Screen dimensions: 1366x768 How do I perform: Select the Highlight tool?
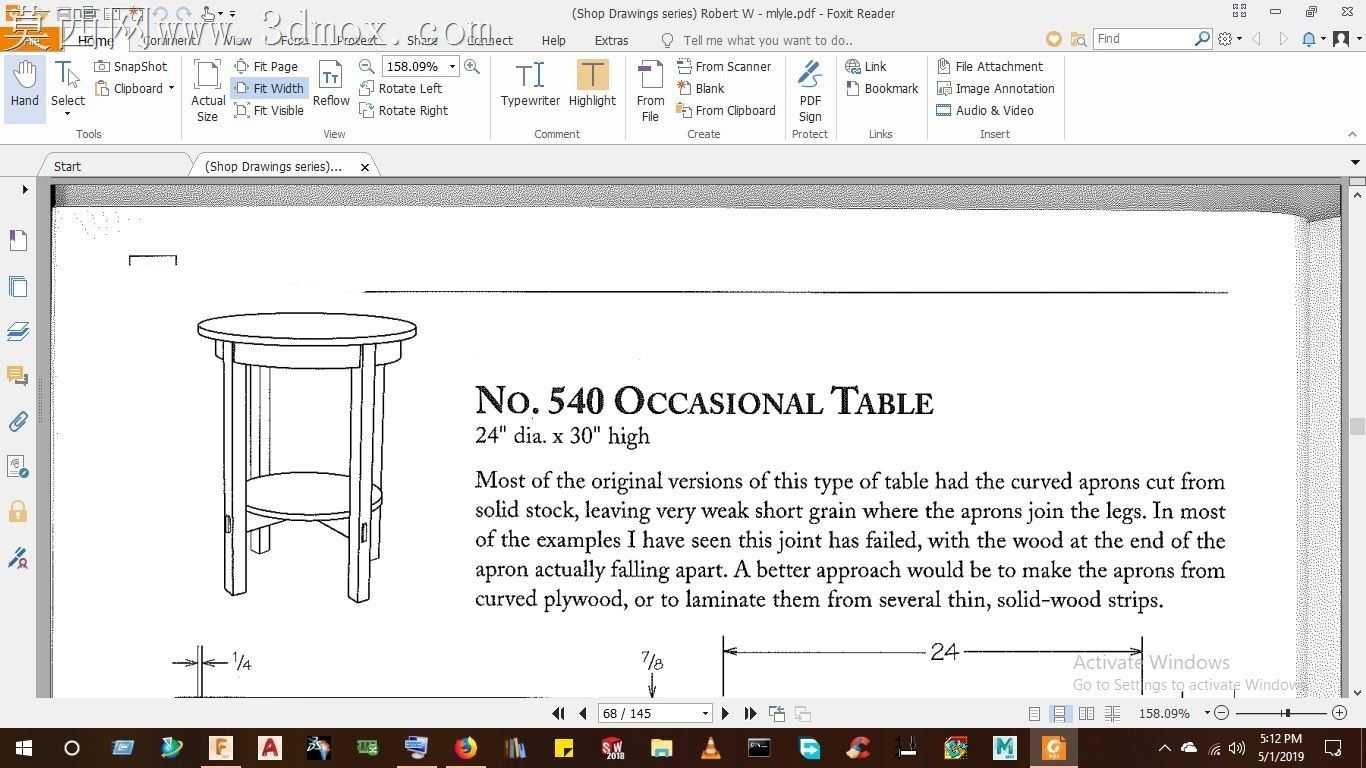click(592, 84)
